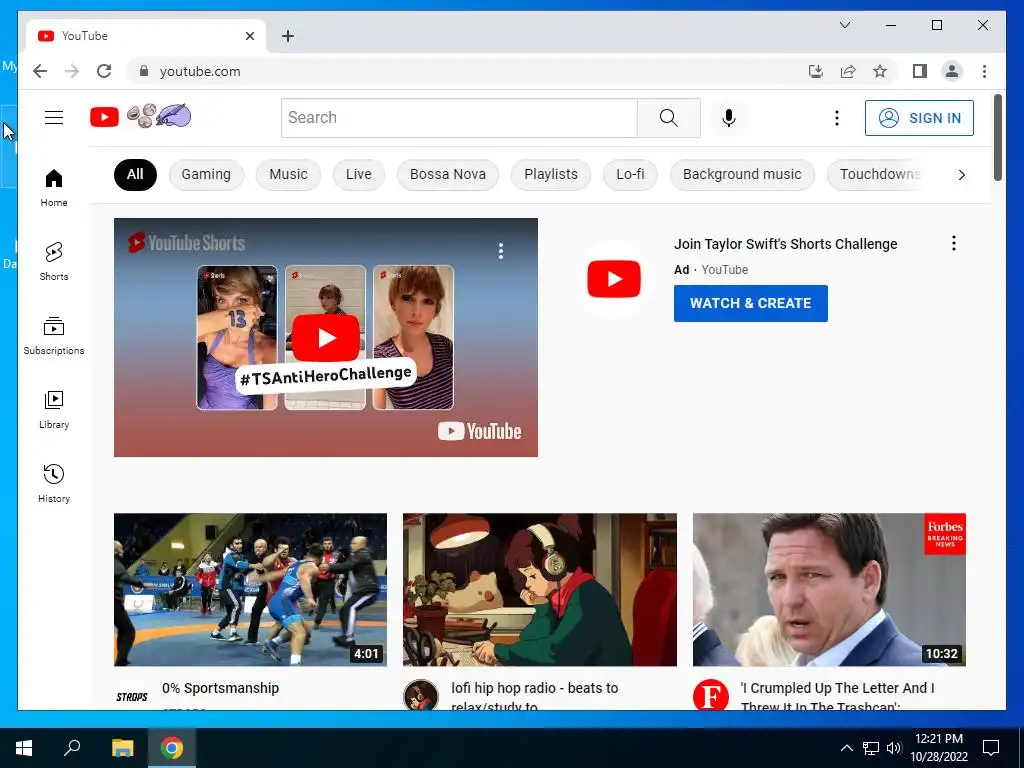
Task: Open Chrome tab search dropdown
Action: pos(844,25)
